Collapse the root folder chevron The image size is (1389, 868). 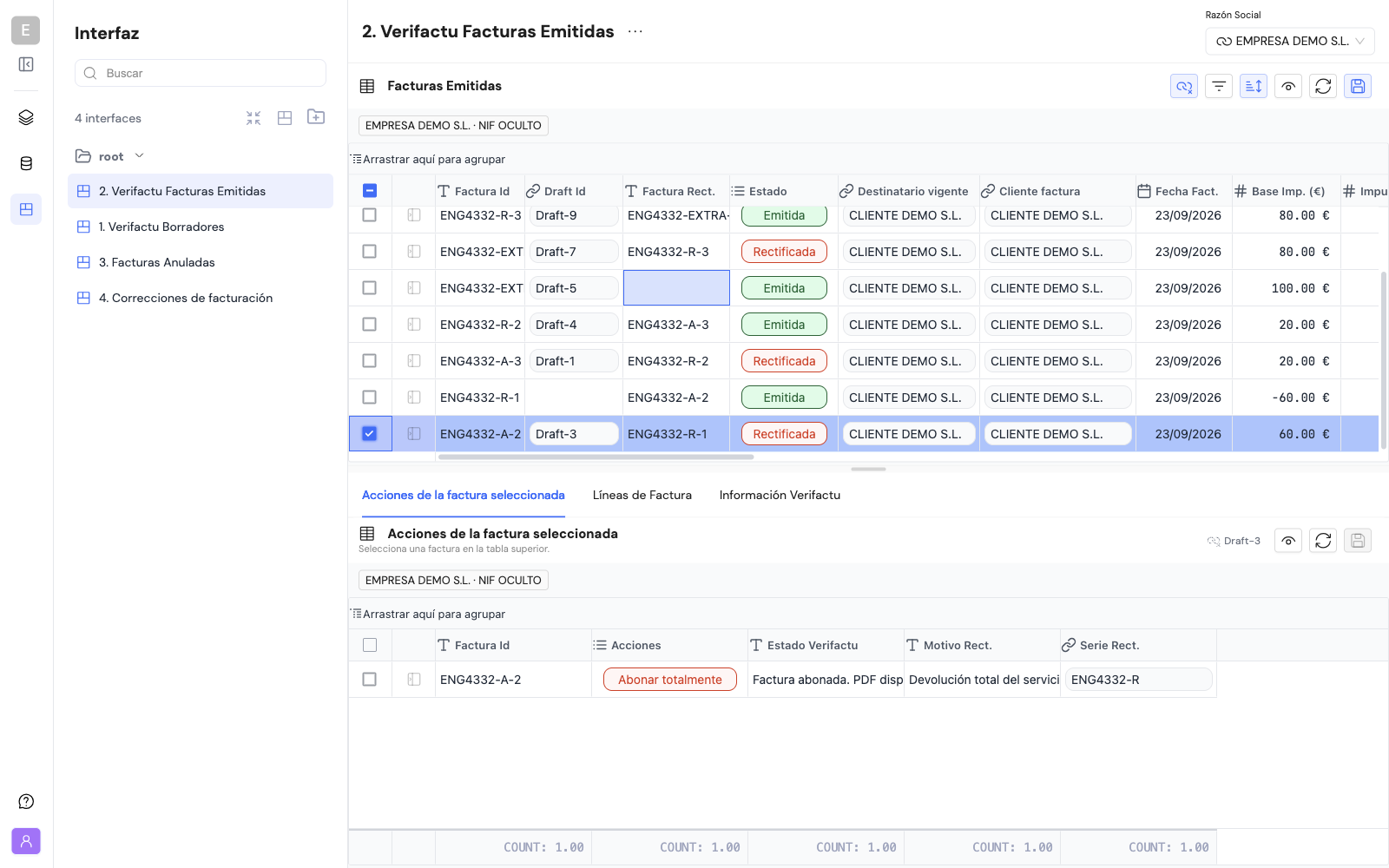point(140,156)
